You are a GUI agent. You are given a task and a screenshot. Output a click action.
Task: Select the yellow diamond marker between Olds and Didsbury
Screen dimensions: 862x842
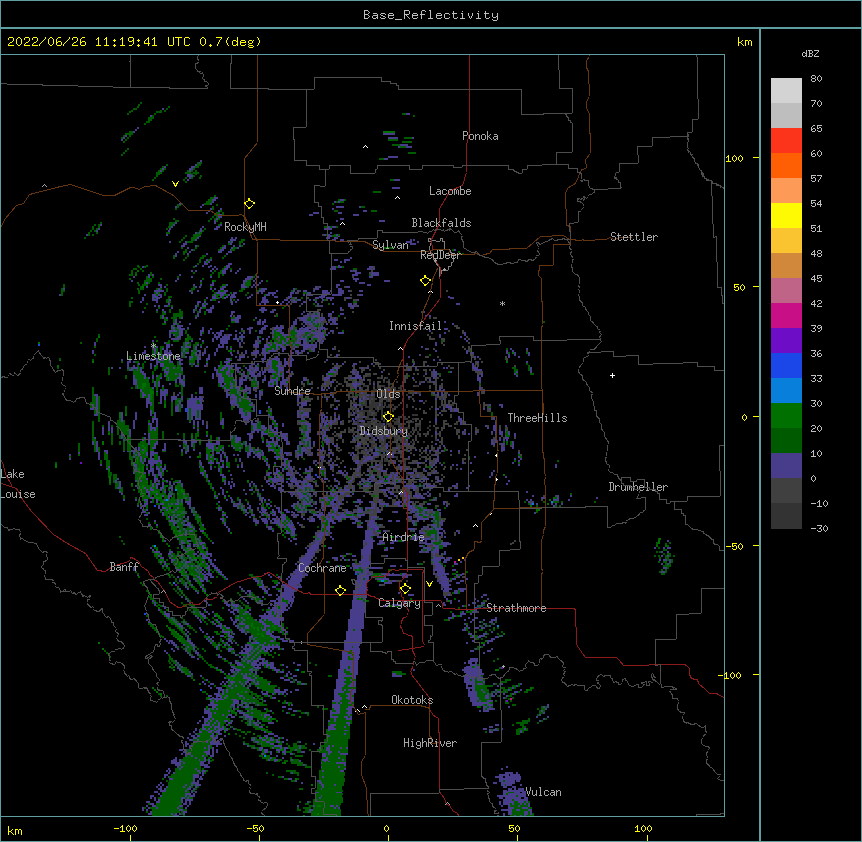point(388,417)
